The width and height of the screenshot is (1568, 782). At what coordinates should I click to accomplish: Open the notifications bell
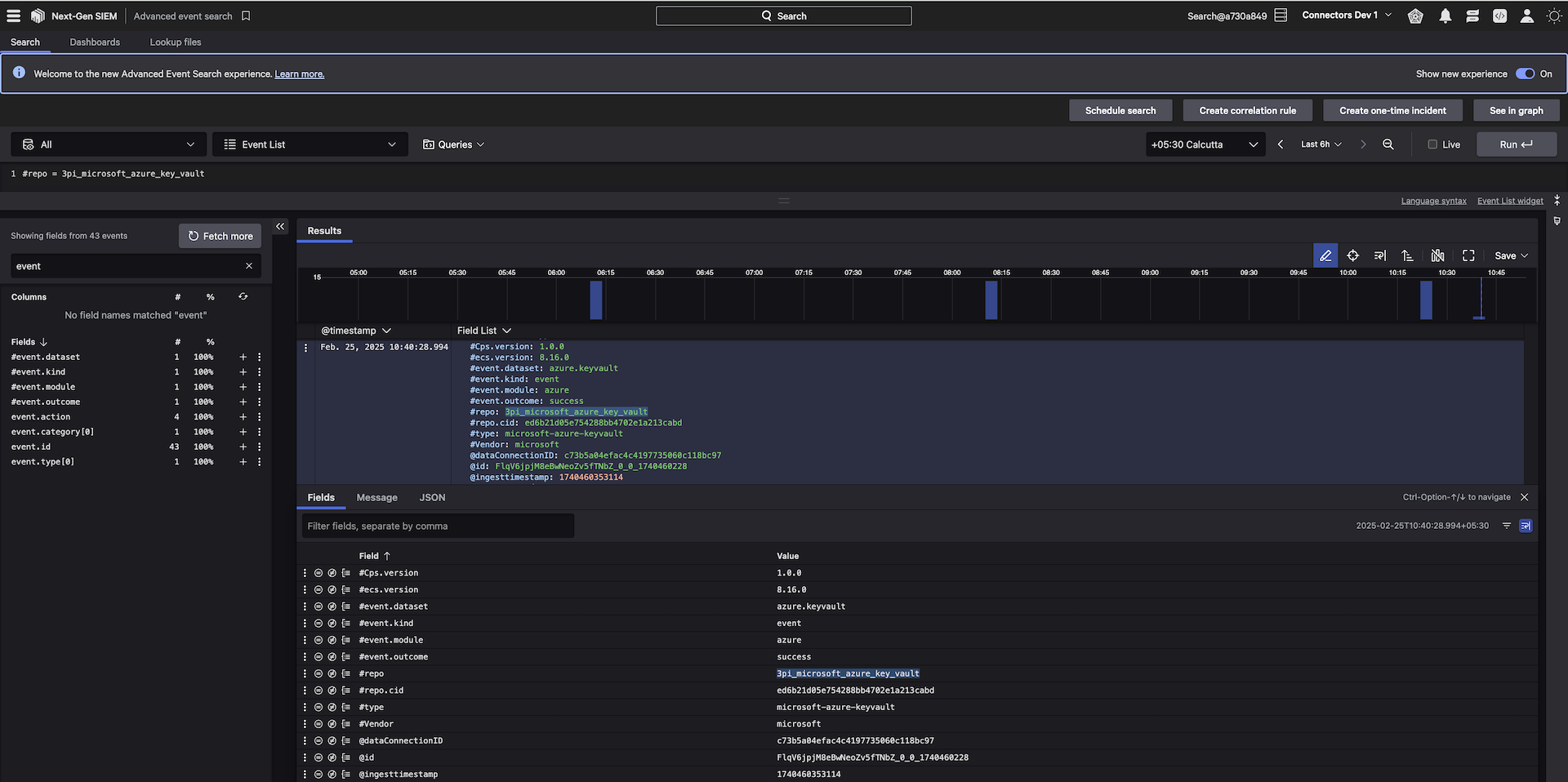[1445, 16]
